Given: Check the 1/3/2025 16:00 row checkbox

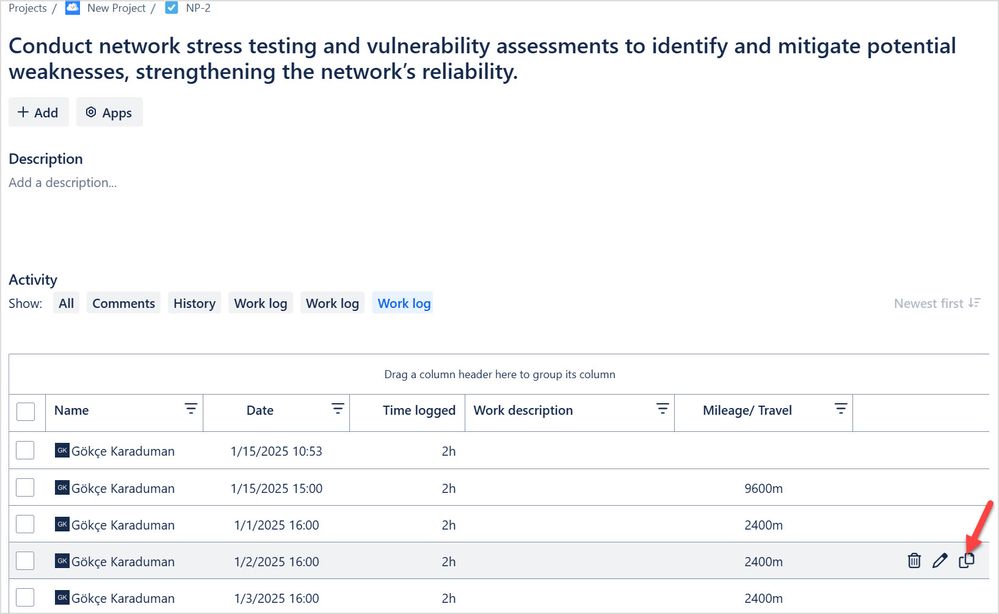Looking at the screenshot, I should (x=25, y=597).
